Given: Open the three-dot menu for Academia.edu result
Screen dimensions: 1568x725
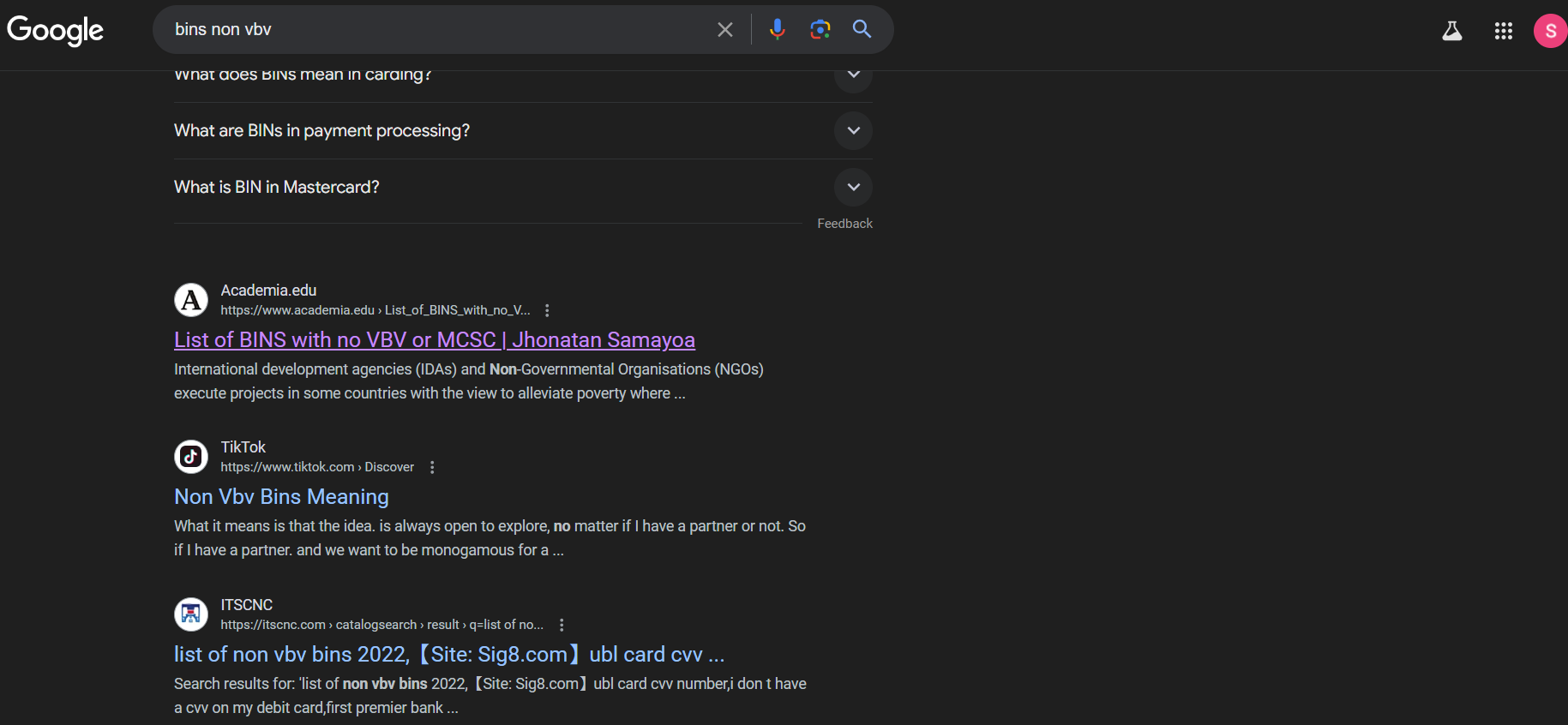Looking at the screenshot, I should (547, 310).
